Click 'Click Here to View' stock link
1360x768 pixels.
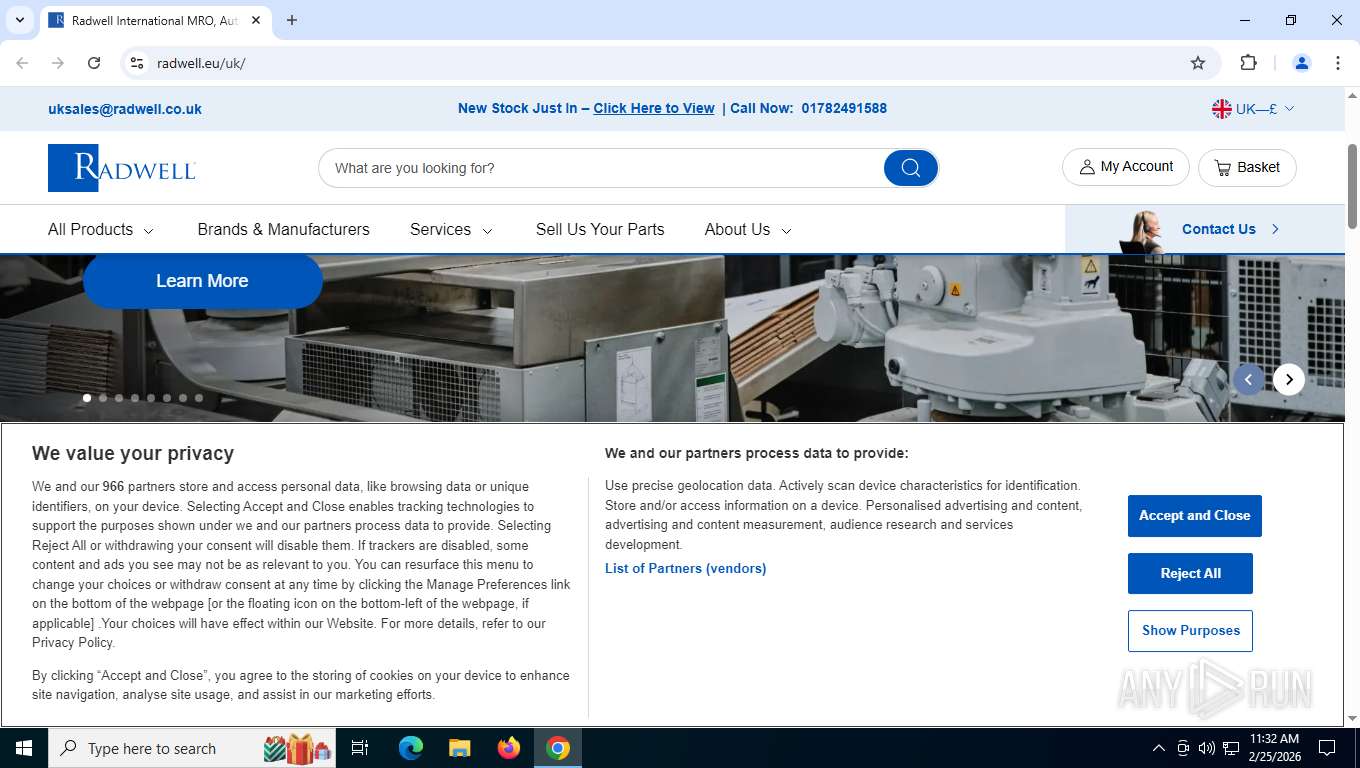[x=654, y=108]
